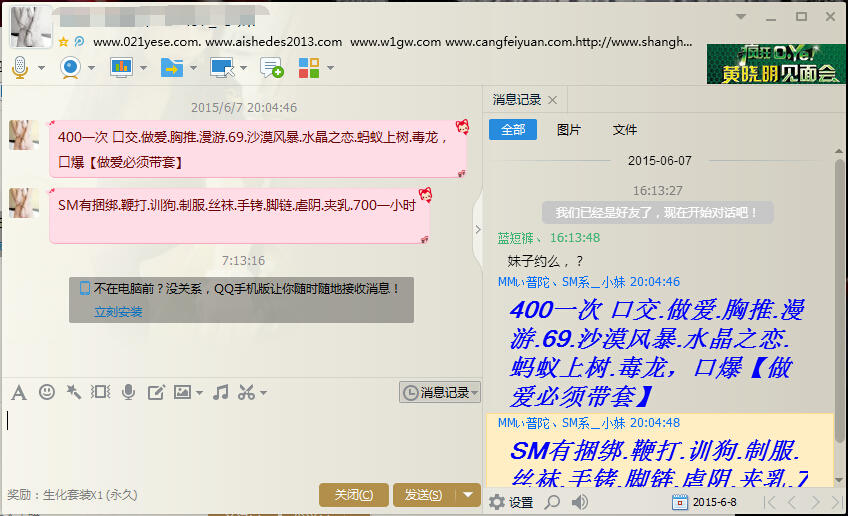Click the window shake icon in editor toolbar
Screen dimensions: 848x516
100,392
